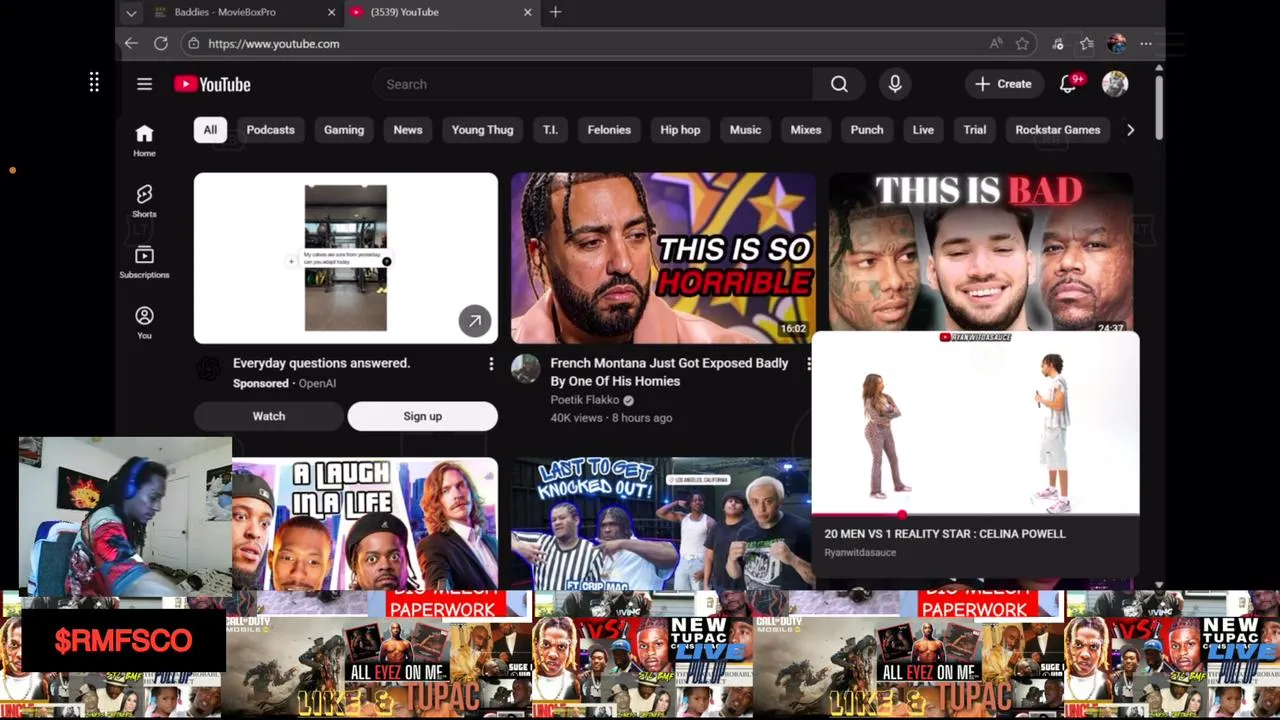Select the Rockstar Games chip
The width and height of the screenshot is (1280, 720).
[x=1058, y=130]
